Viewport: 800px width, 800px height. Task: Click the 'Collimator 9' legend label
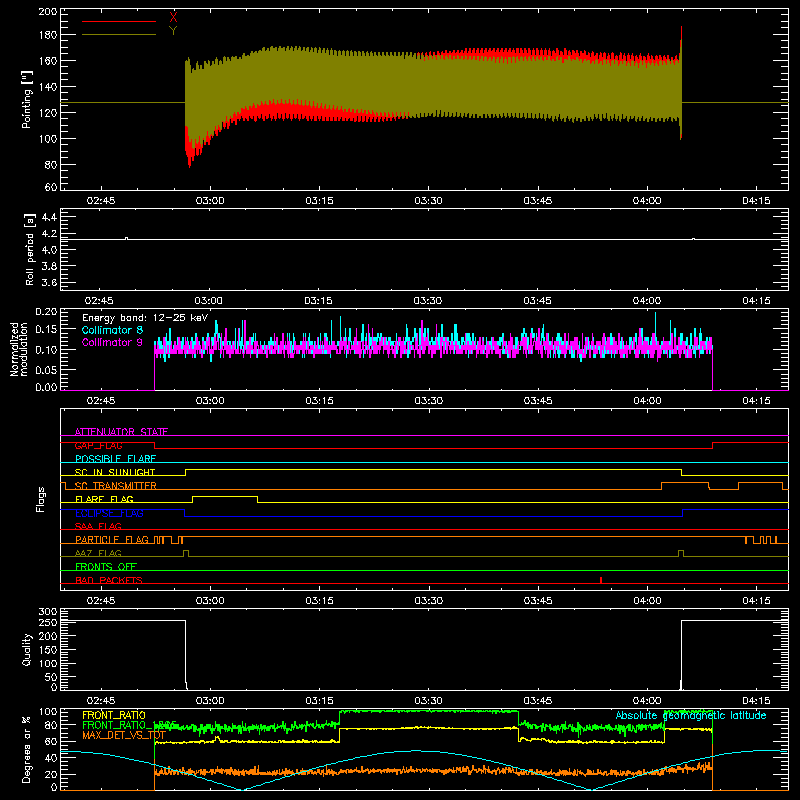[112, 342]
